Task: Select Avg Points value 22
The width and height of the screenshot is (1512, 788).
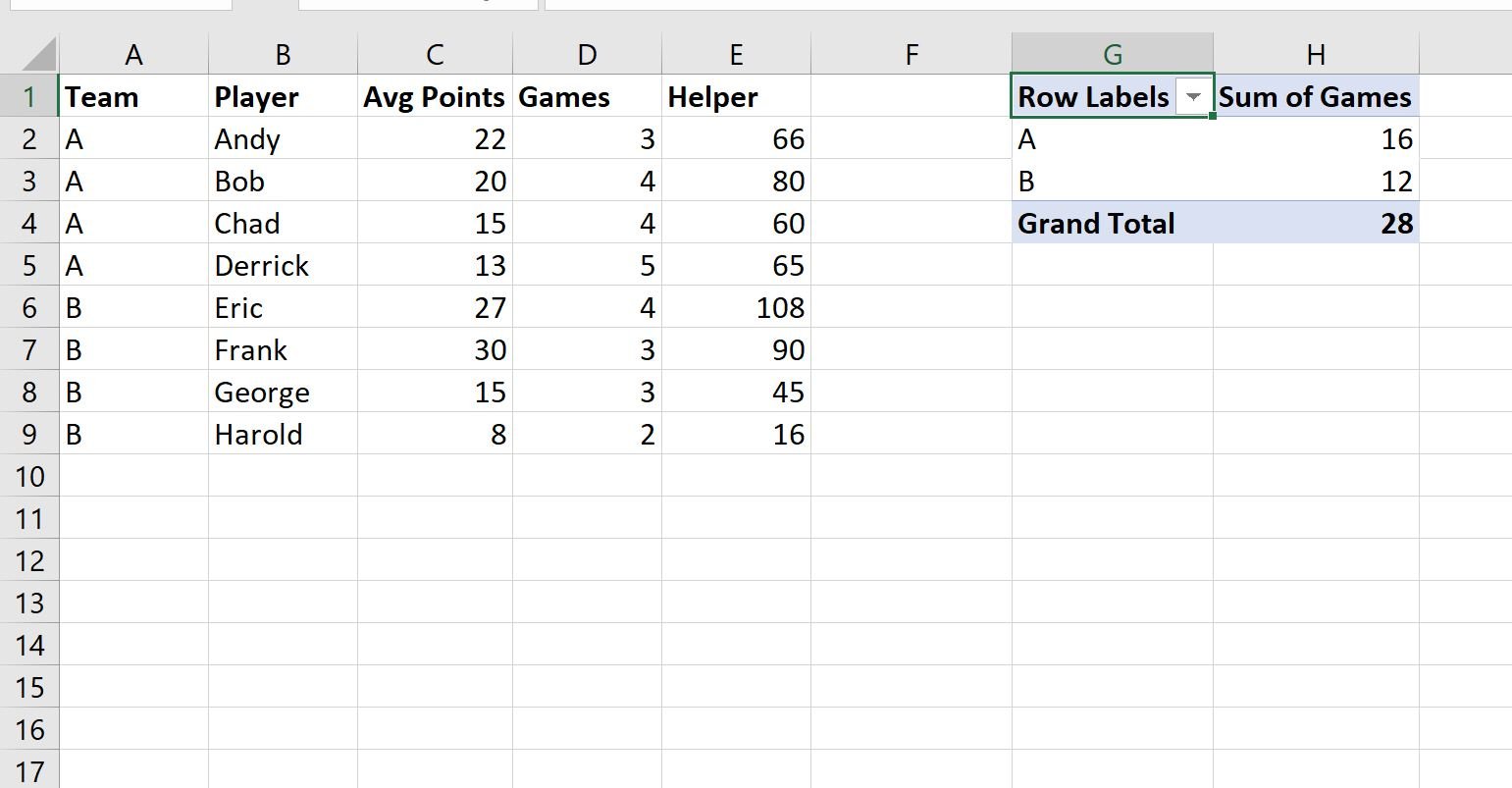Action: tap(435, 139)
